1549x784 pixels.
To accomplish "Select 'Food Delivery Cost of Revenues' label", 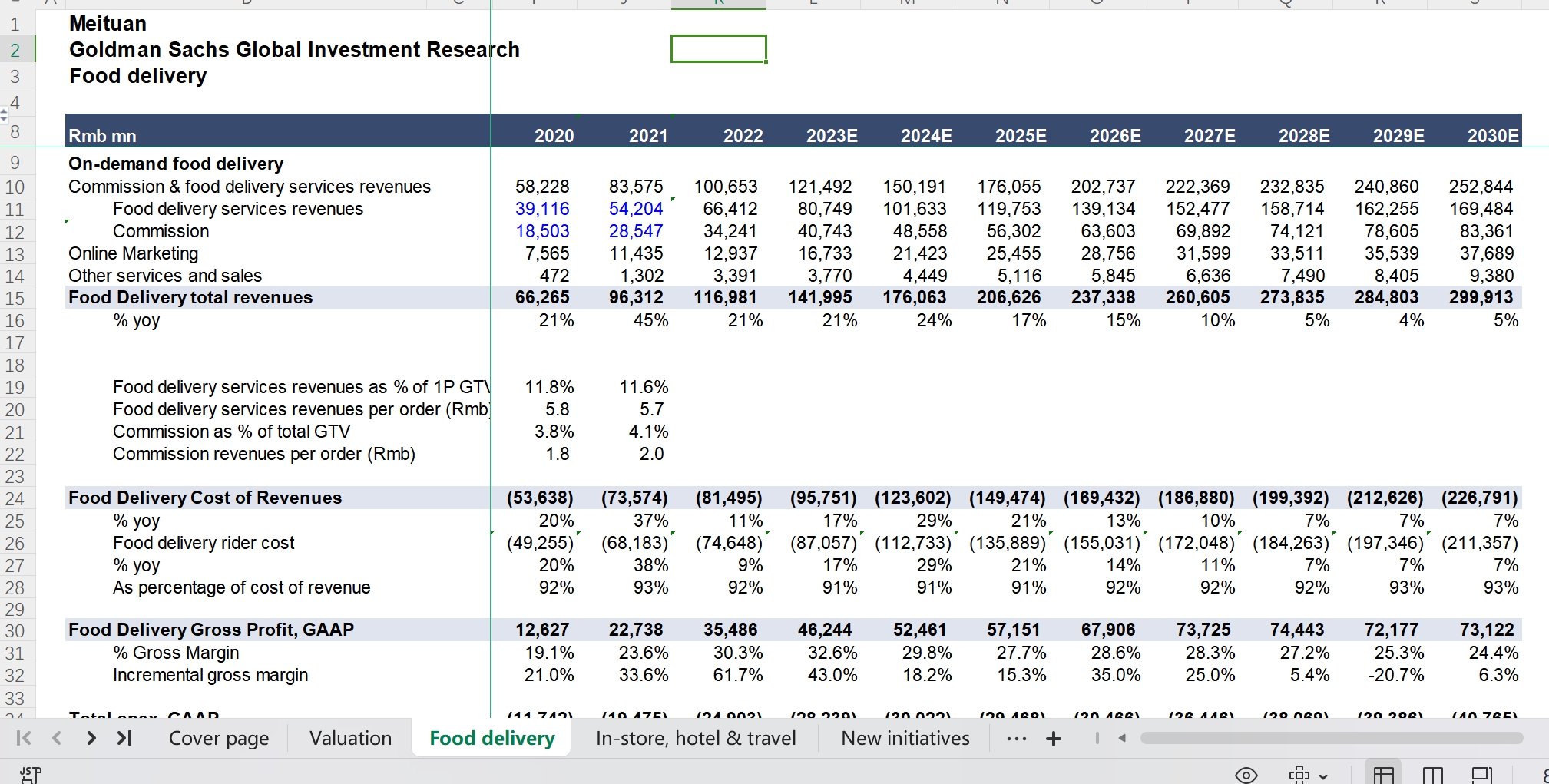I will pos(205,498).
